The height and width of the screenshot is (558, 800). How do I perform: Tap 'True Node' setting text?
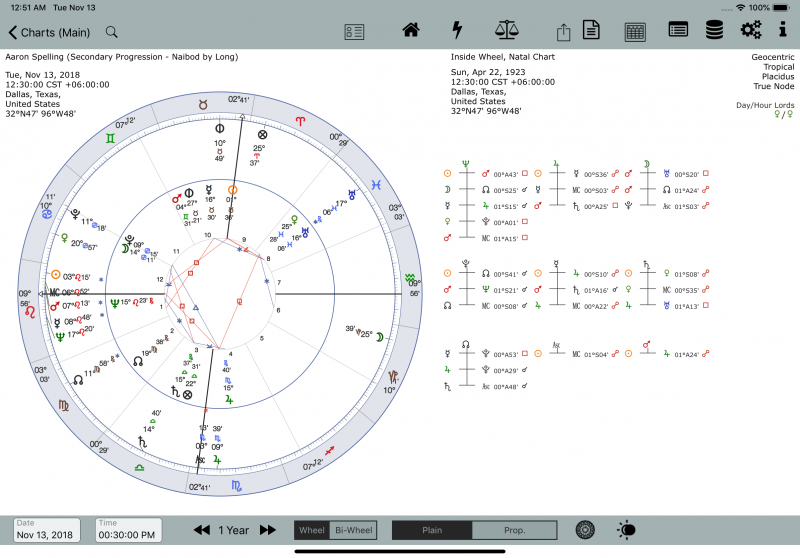tap(773, 86)
